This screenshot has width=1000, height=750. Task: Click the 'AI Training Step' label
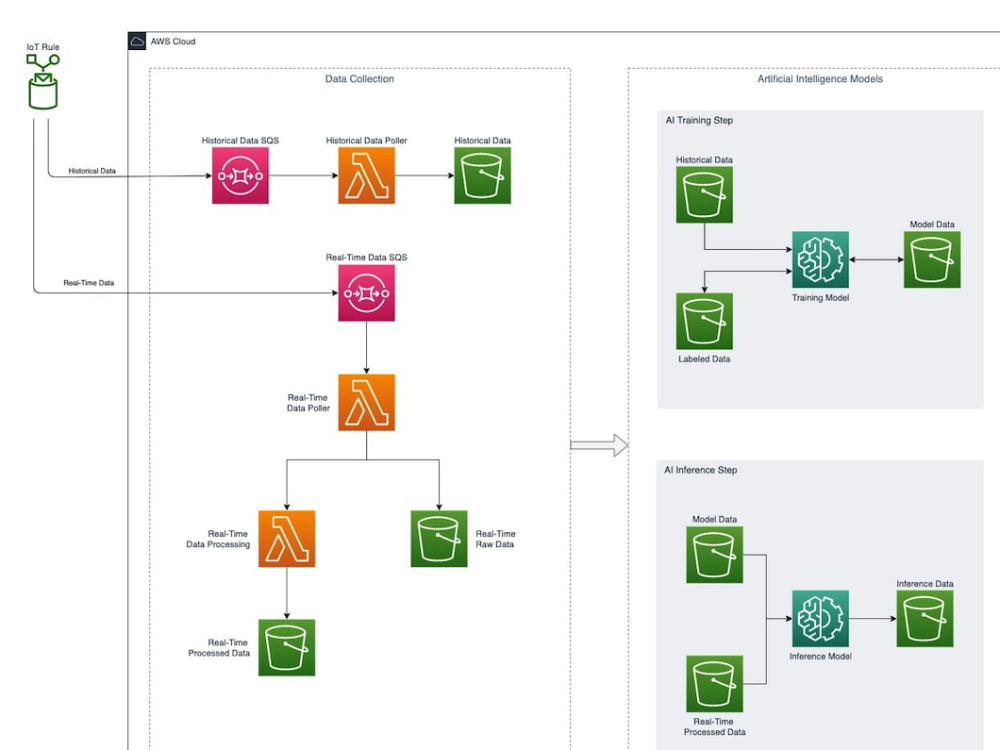coord(699,120)
